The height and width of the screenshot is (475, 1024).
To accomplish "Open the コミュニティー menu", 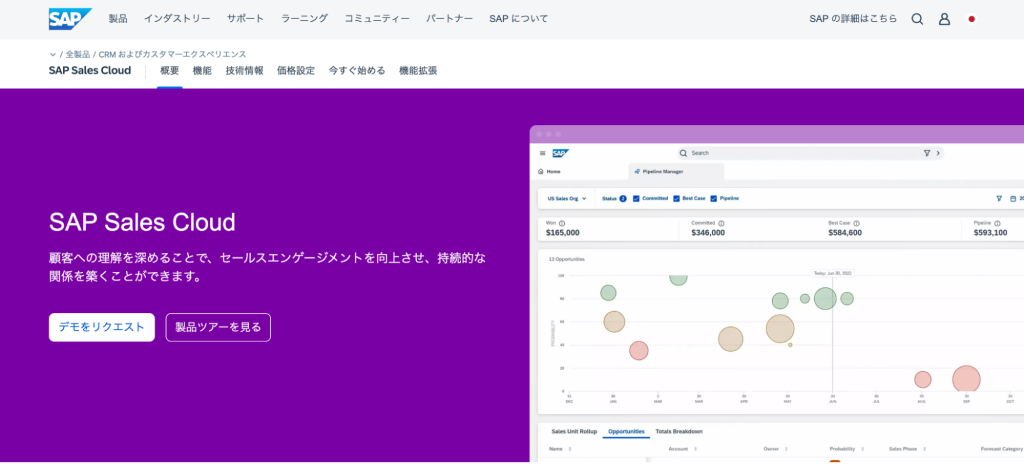I will [x=377, y=19].
